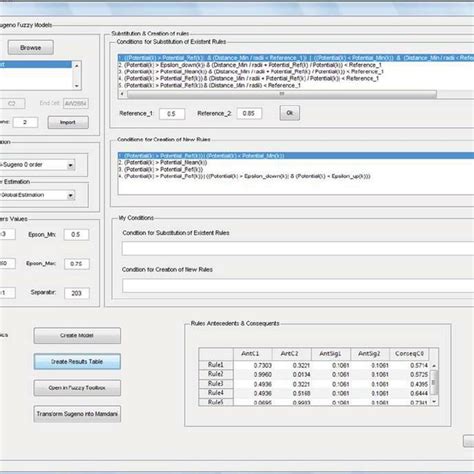
Task: Click the AntC1 column header
Action: coord(253,354)
